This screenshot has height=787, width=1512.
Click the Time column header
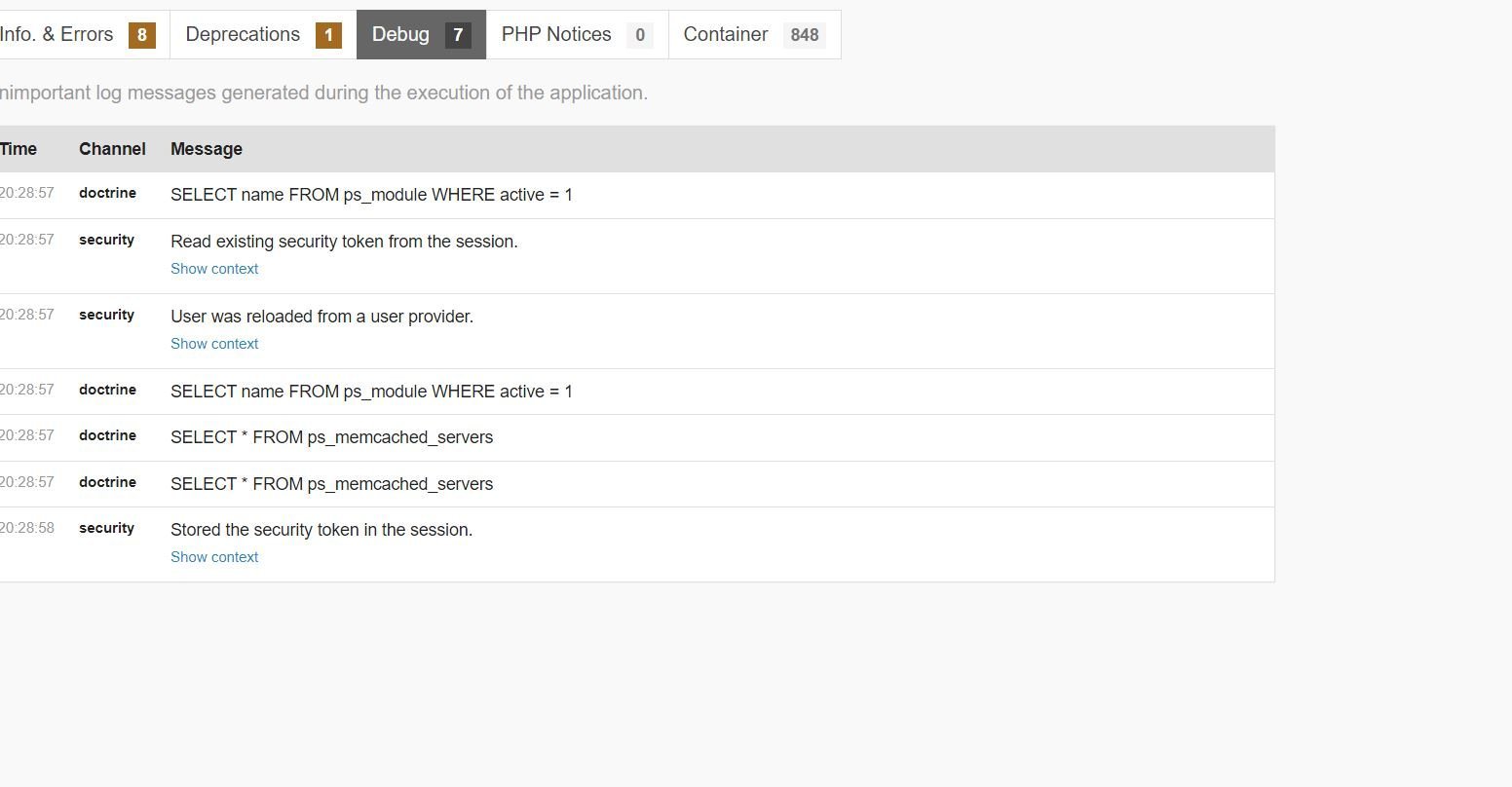click(19, 149)
